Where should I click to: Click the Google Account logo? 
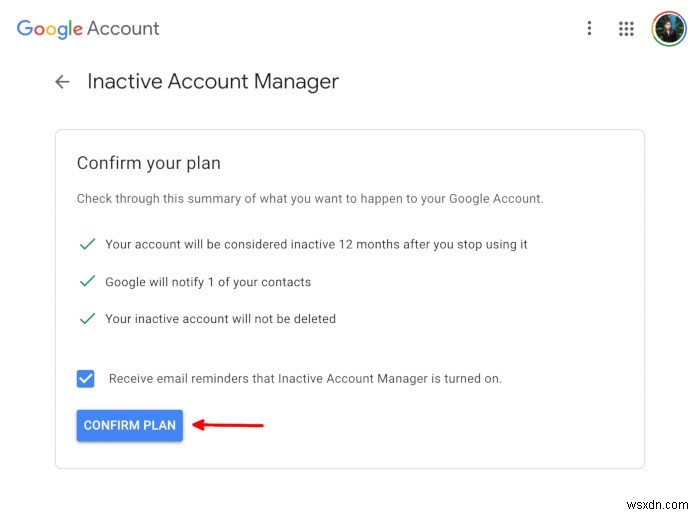pyautogui.click(x=88, y=29)
